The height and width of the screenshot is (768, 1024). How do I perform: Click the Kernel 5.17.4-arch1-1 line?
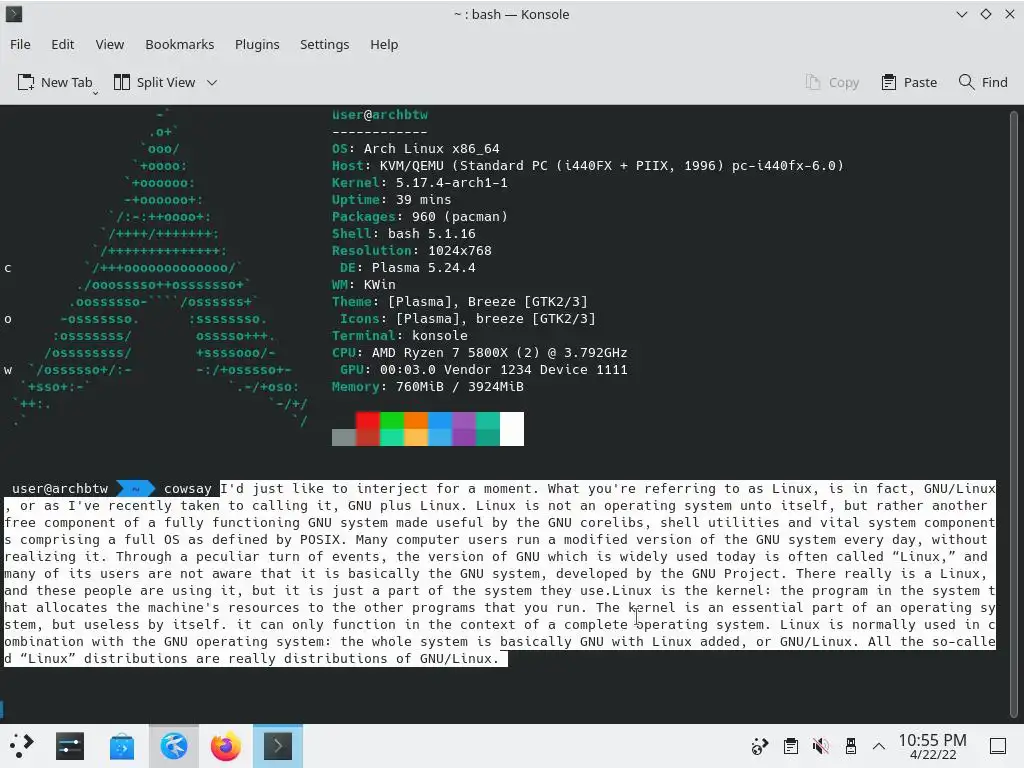pos(420,183)
